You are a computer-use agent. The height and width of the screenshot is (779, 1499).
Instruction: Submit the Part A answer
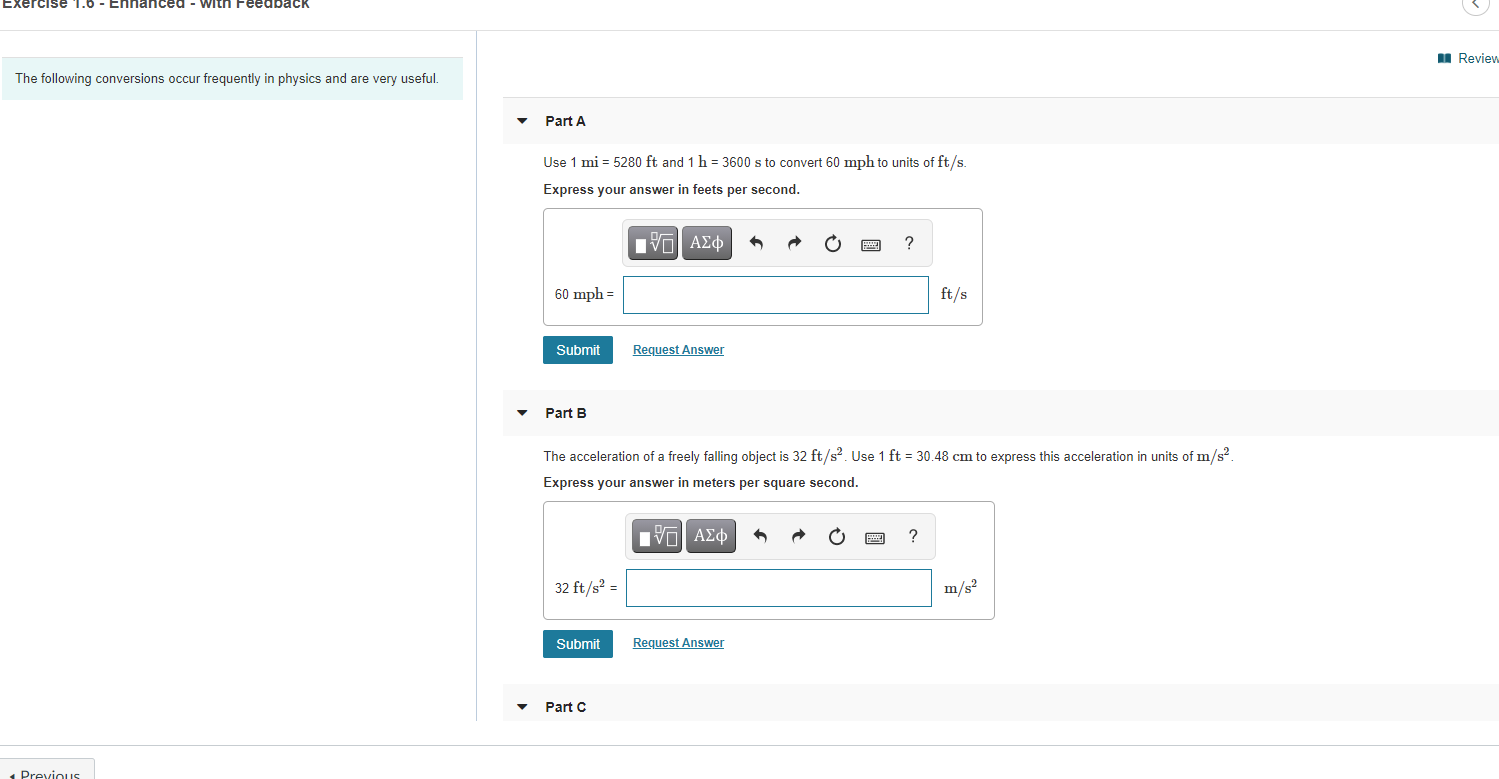click(x=577, y=349)
